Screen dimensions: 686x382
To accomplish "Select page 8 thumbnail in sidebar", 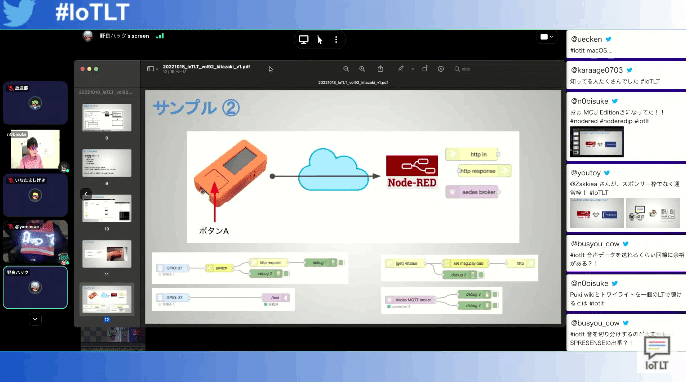I will coord(106,117).
